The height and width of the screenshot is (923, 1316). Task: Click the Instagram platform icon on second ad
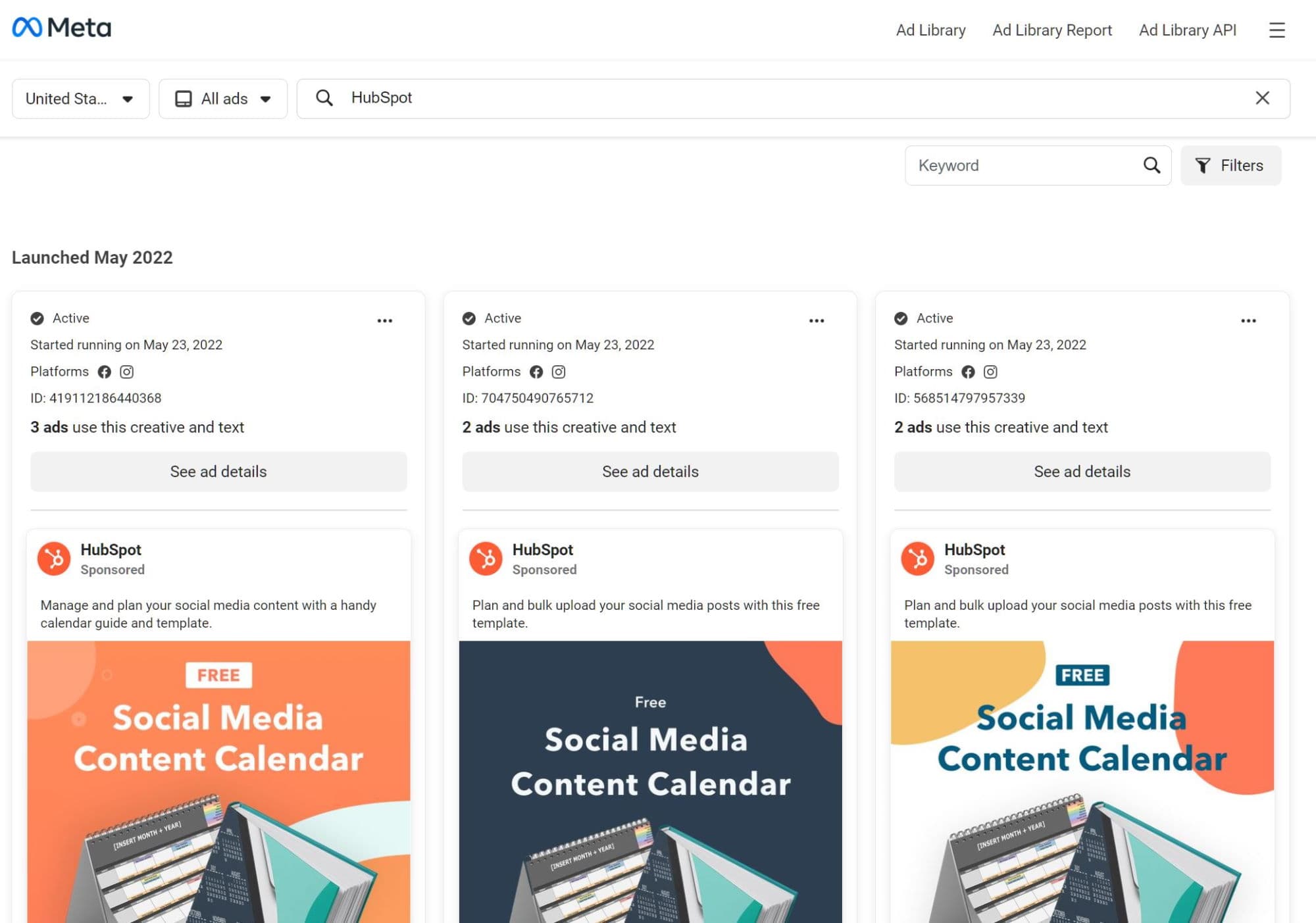pyautogui.click(x=558, y=371)
